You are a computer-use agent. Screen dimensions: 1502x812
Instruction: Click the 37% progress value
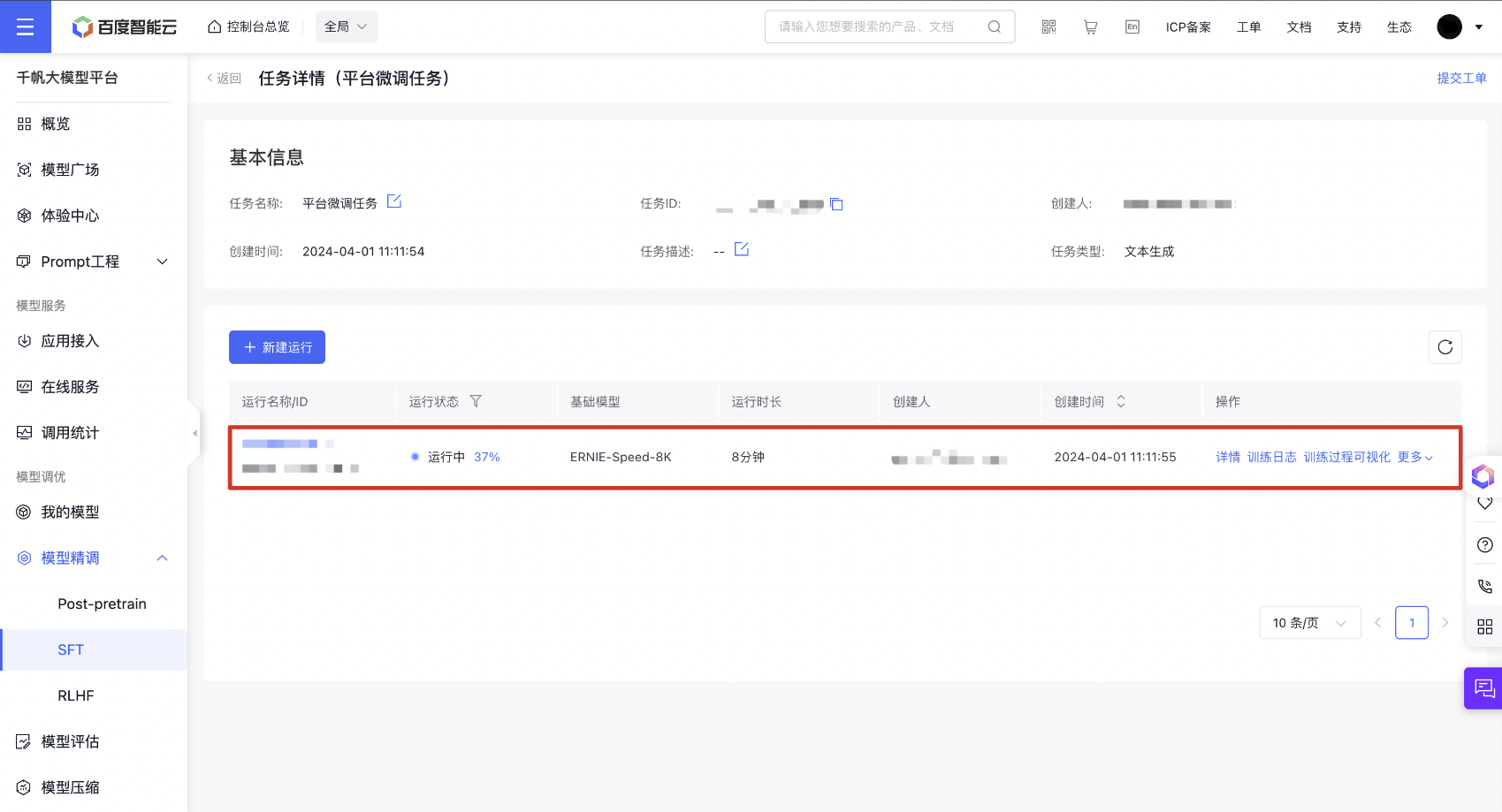487,457
